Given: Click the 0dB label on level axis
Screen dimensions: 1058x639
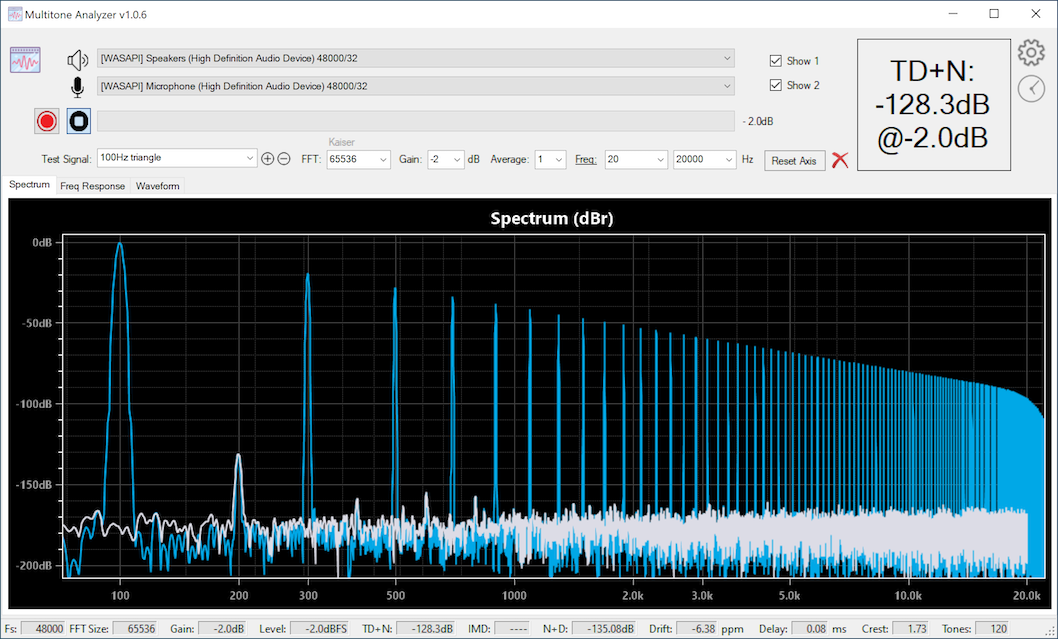Looking at the screenshot, I should pos(42,242).
